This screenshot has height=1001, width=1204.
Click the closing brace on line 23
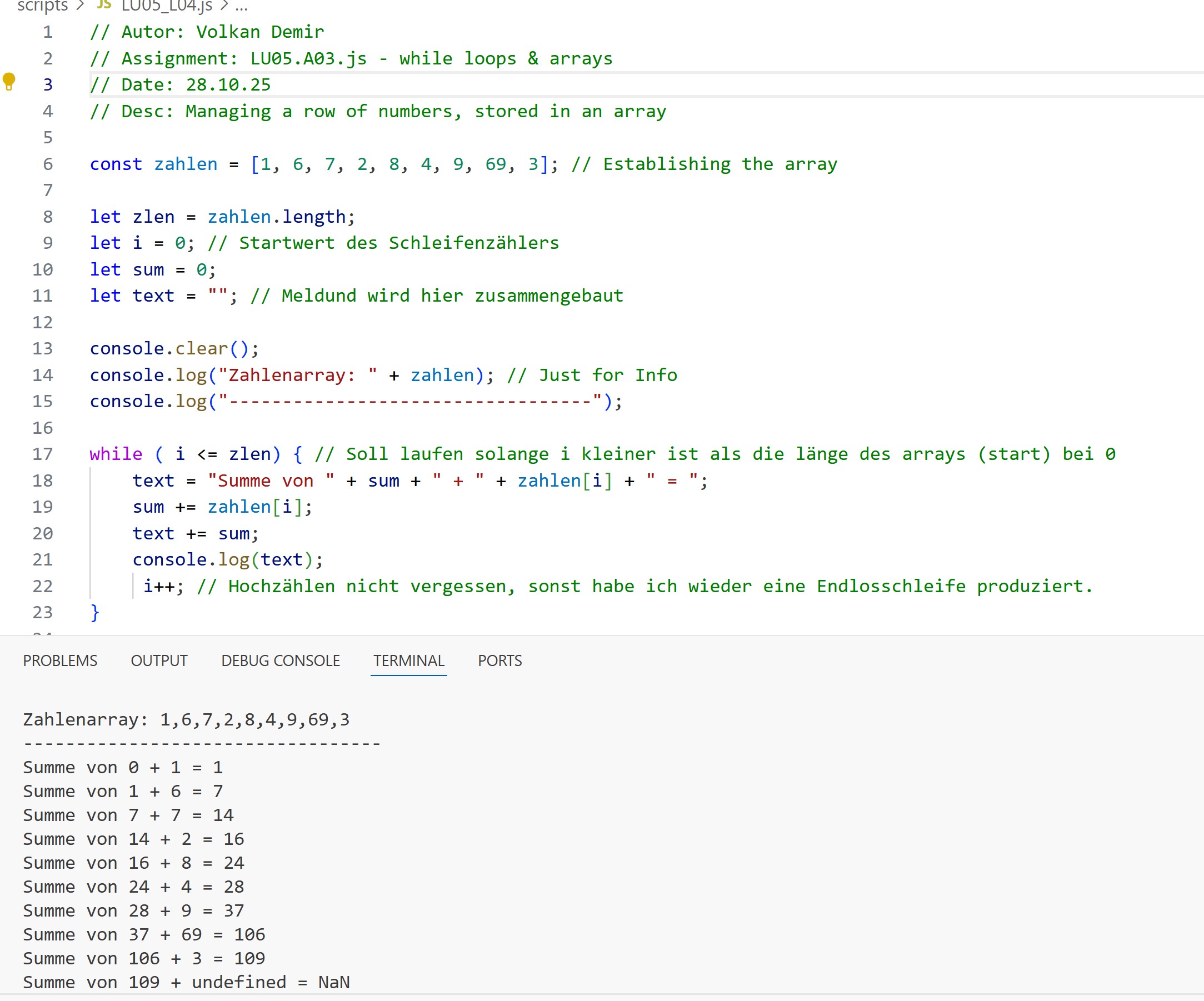(x=95, y=612)
